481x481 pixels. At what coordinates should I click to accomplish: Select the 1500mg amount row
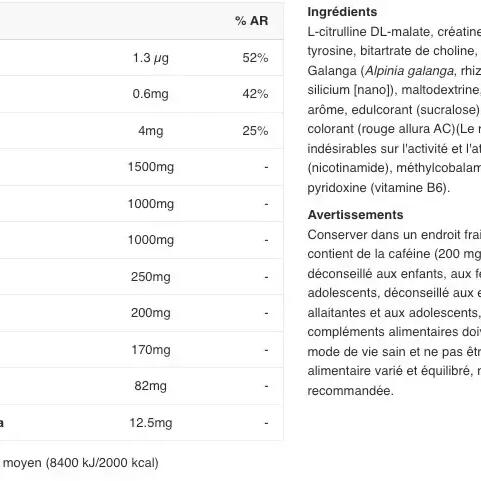coord(142,167)
